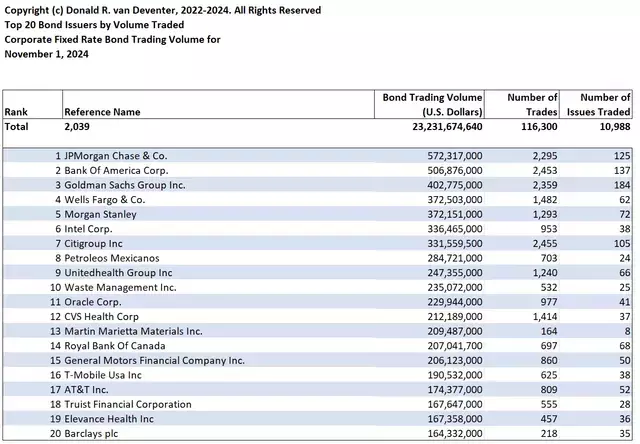This screenshot has height=444, width=640.
Task: Click the 'Morgan Stanley' reference name
Action: (100, 215)
